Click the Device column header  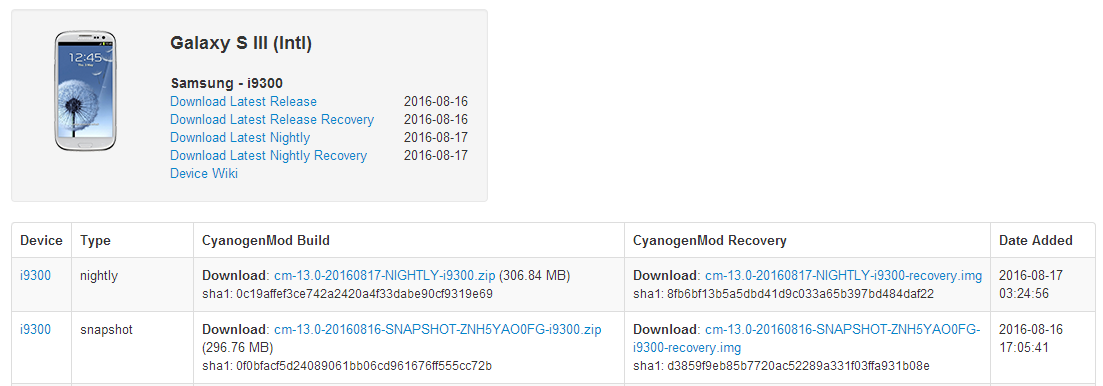(42, 240)
